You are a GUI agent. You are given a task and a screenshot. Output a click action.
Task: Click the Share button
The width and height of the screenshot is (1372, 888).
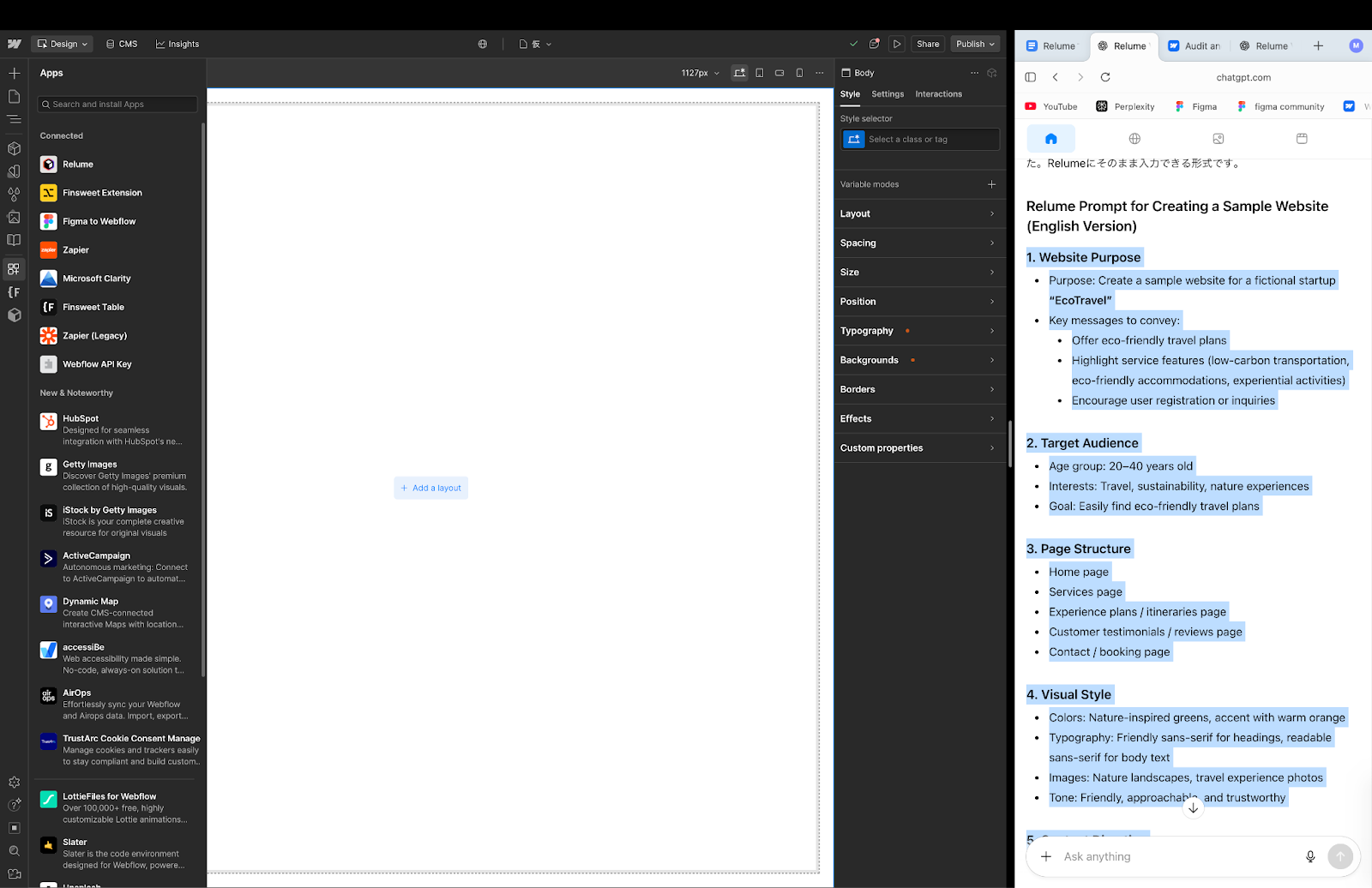click(928, 44)
